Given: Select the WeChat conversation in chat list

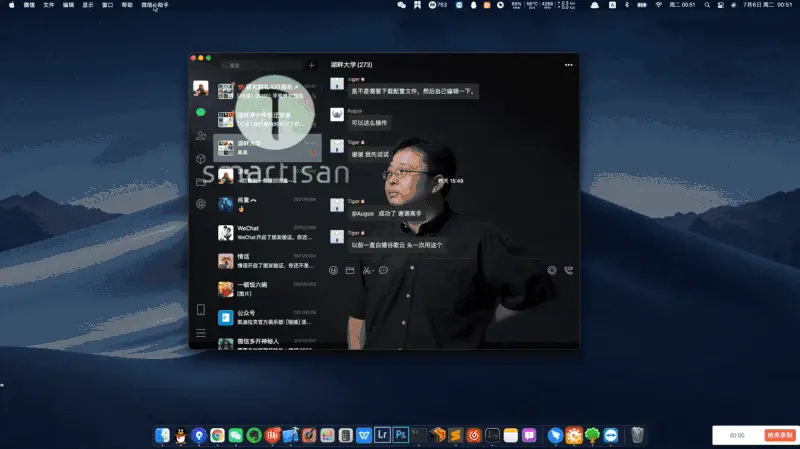Looking at the screenshot, I should click(267, 232).
